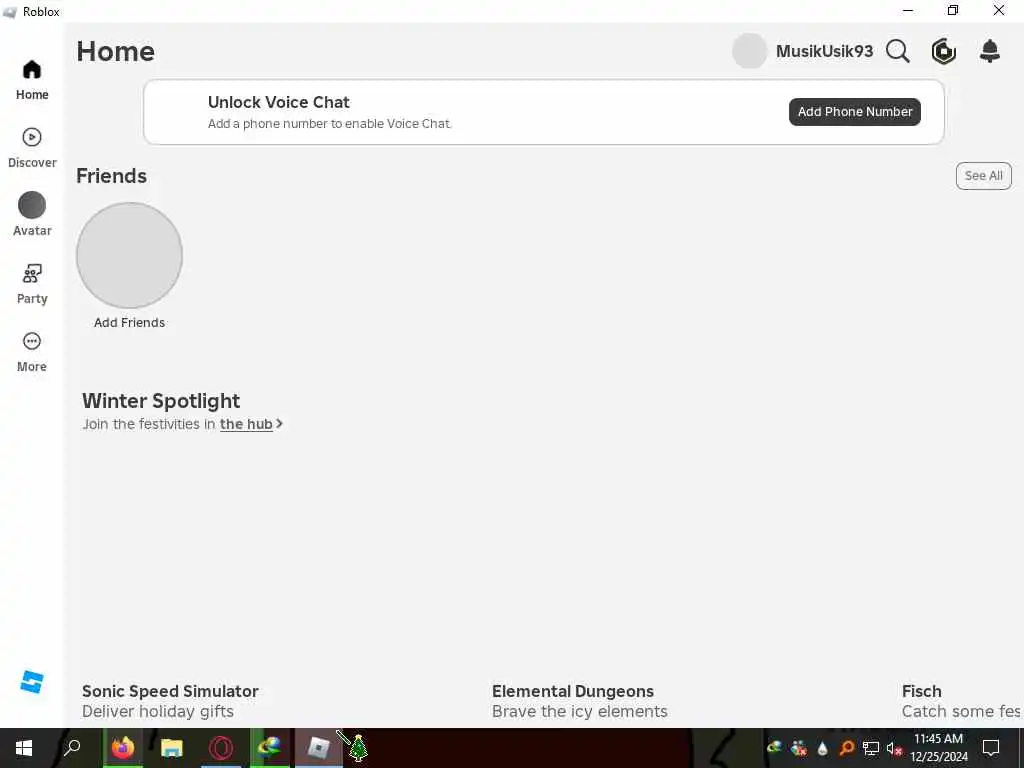Open the Windows Start menu
This screenshot has width=1024, height=768.
tap(24, 748)
